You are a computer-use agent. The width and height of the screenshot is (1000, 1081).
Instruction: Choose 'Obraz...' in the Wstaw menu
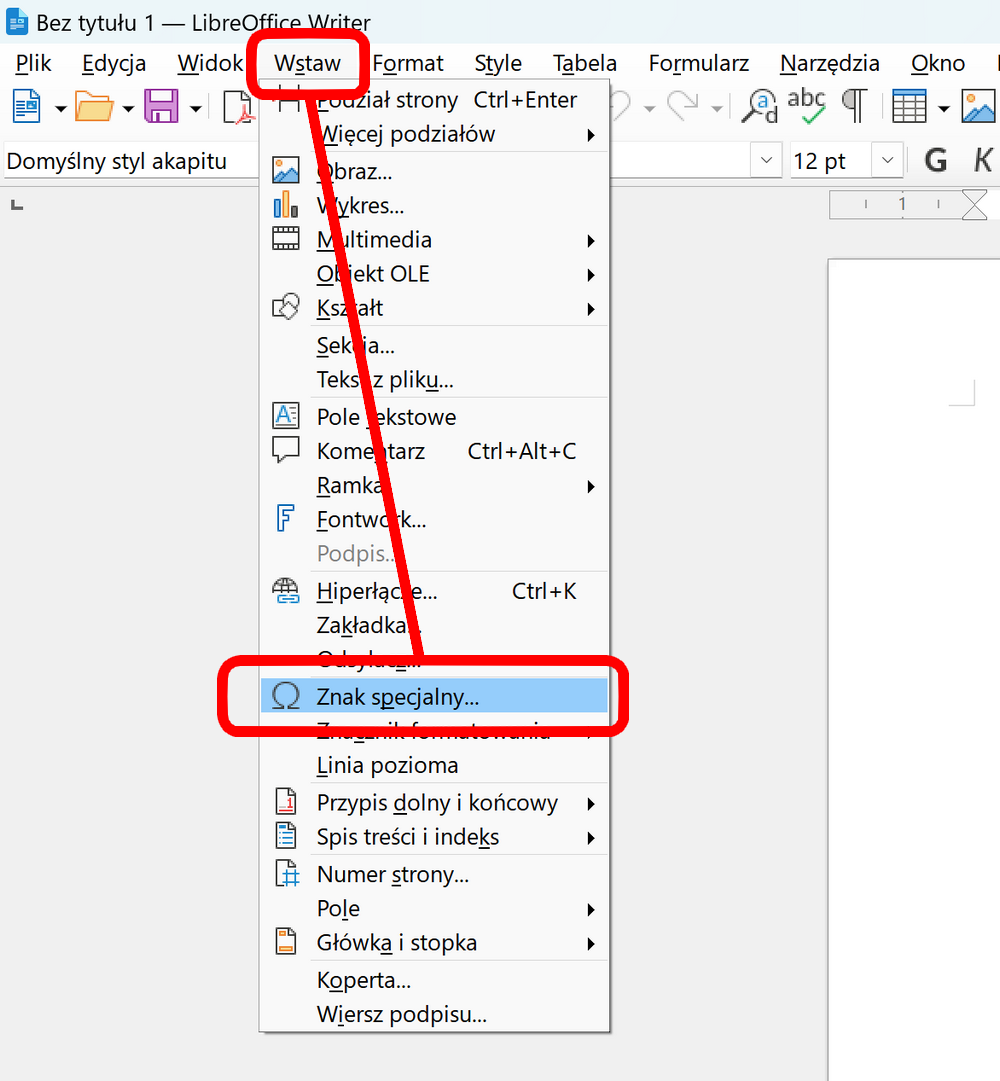click(x=434, y=172)
